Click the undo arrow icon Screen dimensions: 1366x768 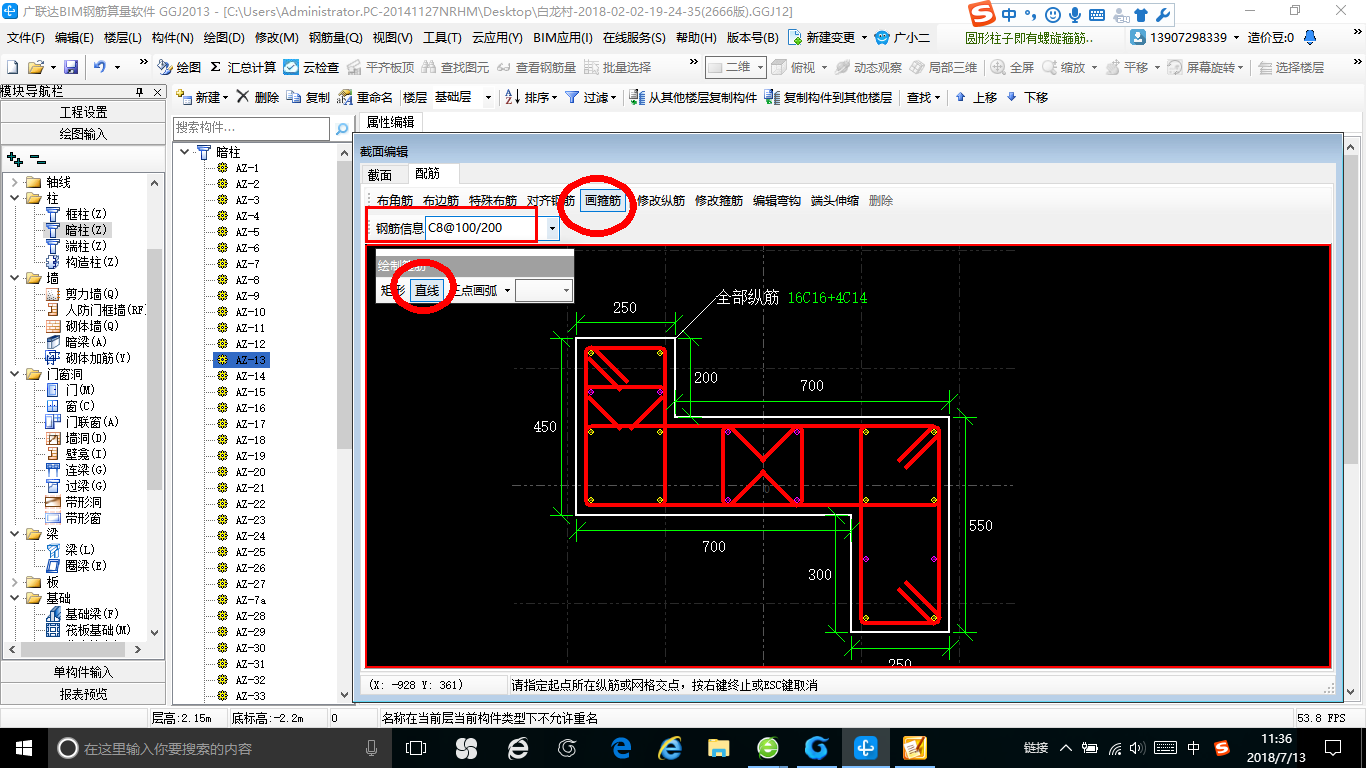coord(100,67)
